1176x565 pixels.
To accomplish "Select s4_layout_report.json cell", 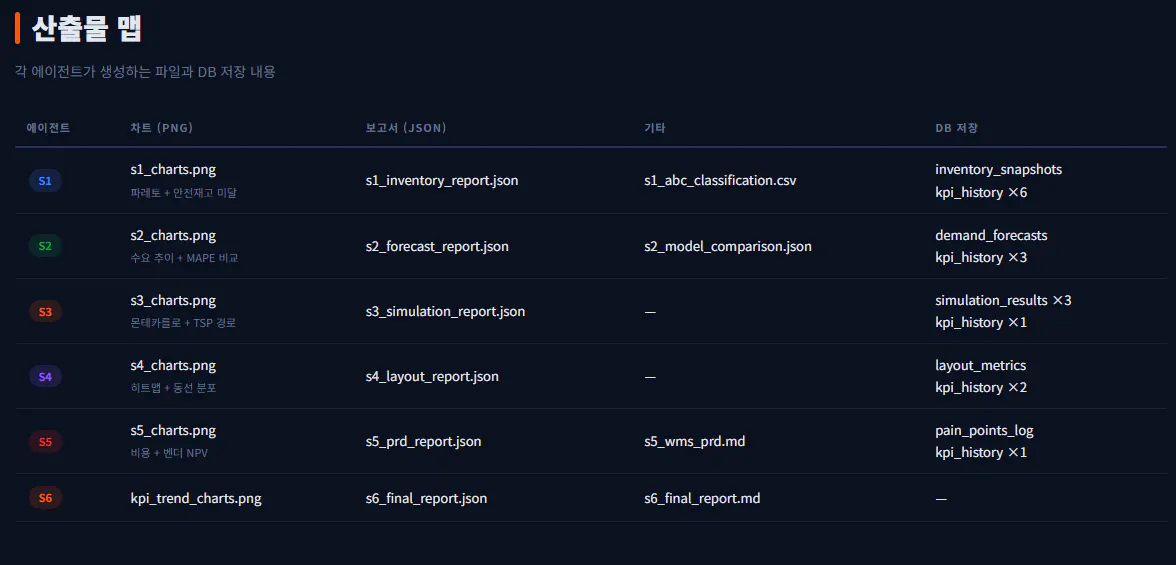I will pyautogui.click(x=432, y=377).
